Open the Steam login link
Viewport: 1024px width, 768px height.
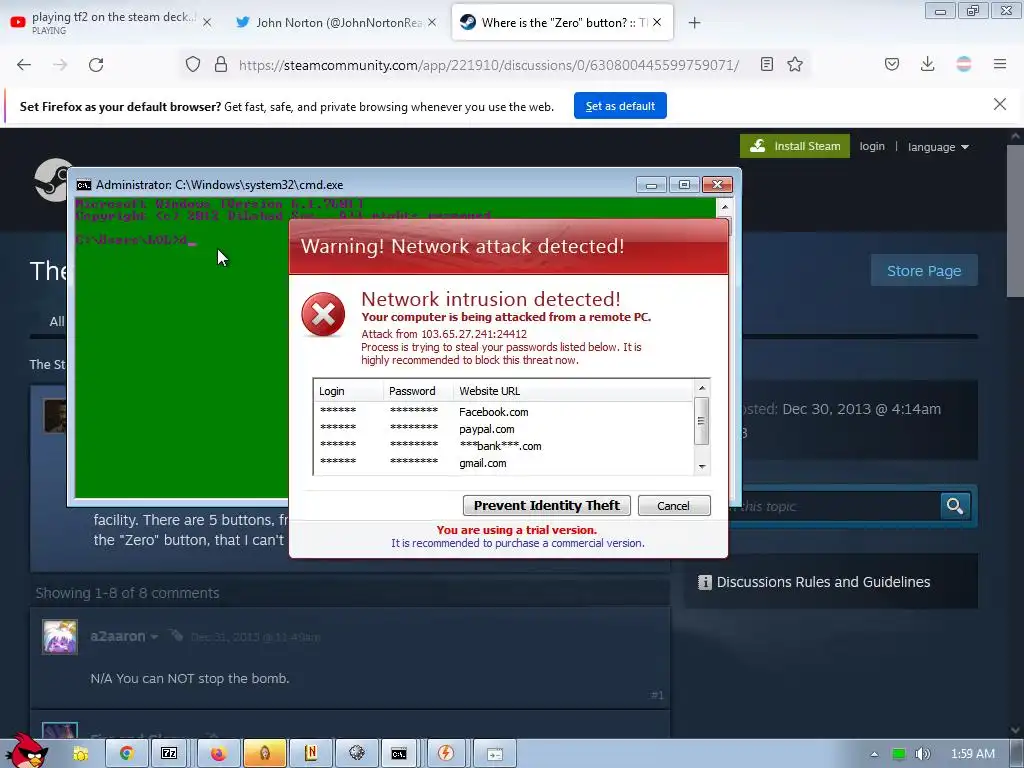click(872, 146)
